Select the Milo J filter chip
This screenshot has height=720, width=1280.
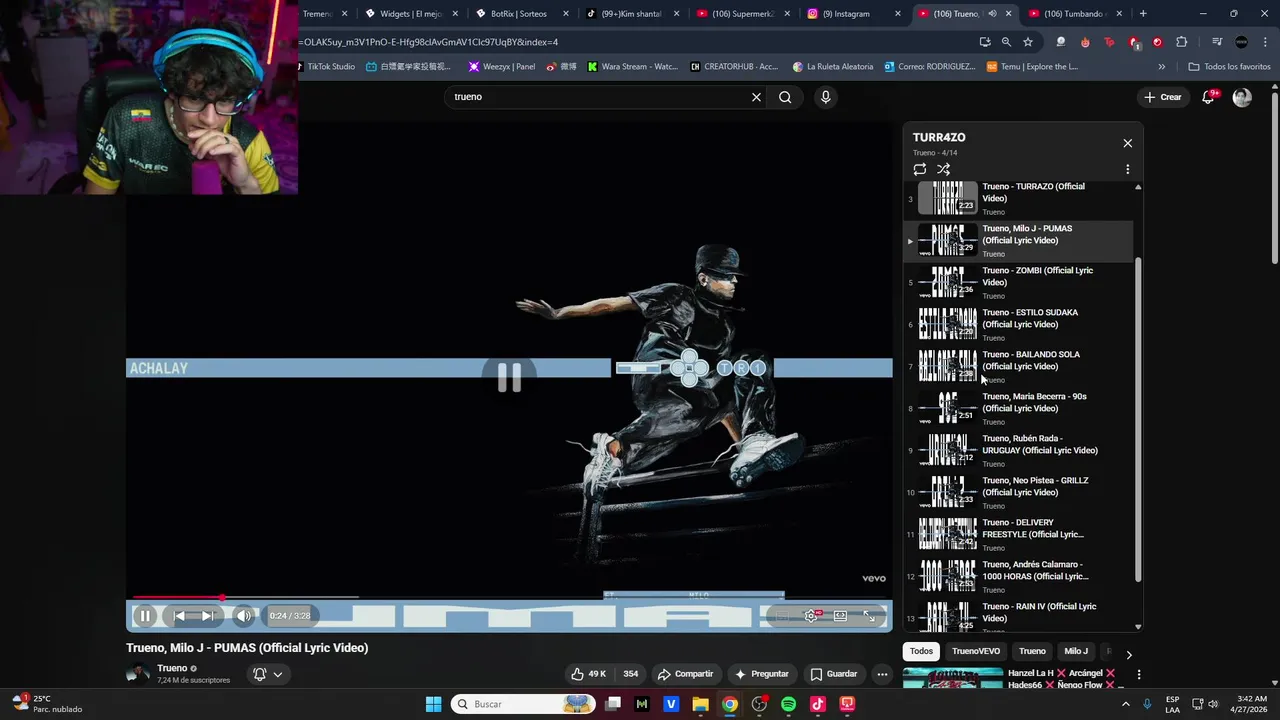(1076, 651)
